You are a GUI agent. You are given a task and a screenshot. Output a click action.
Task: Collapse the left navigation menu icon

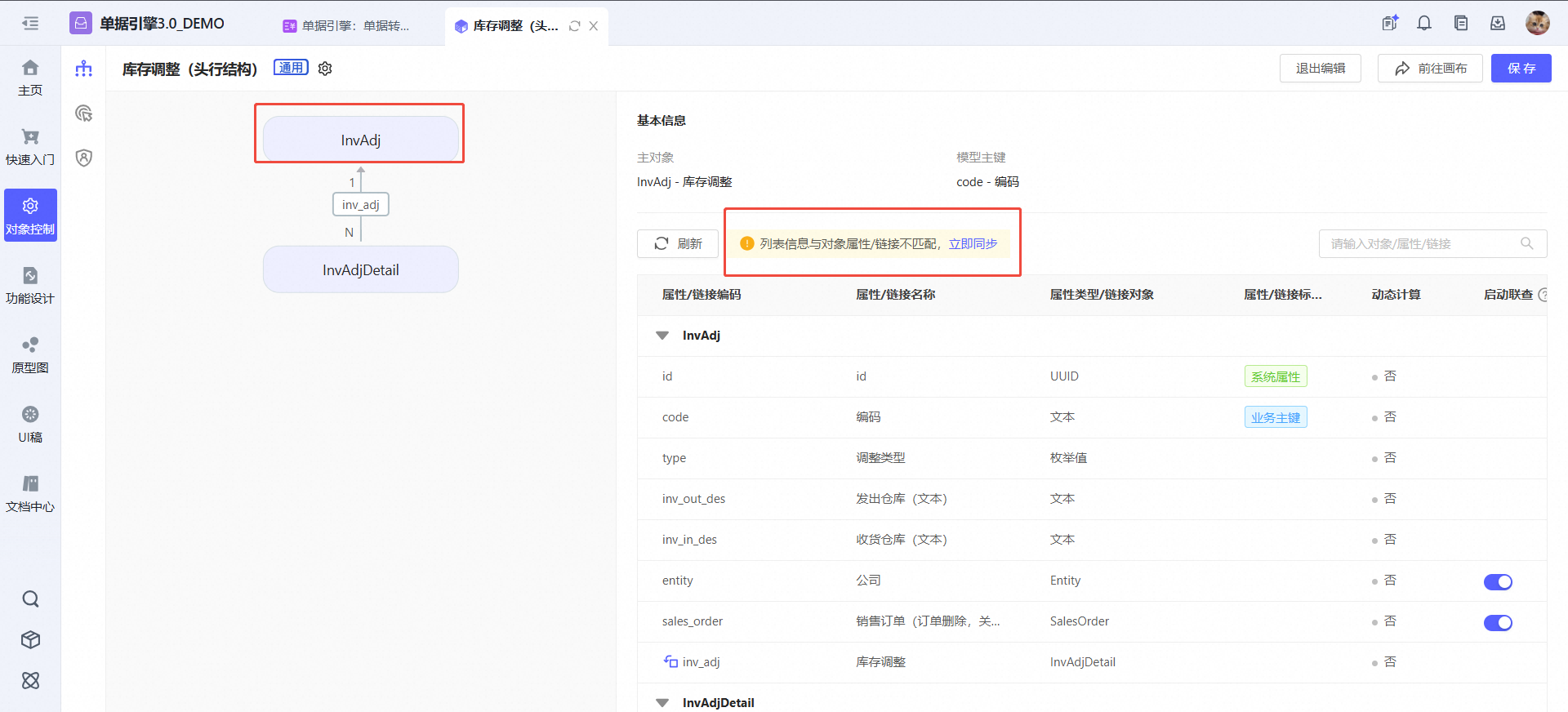pos(30,24)
